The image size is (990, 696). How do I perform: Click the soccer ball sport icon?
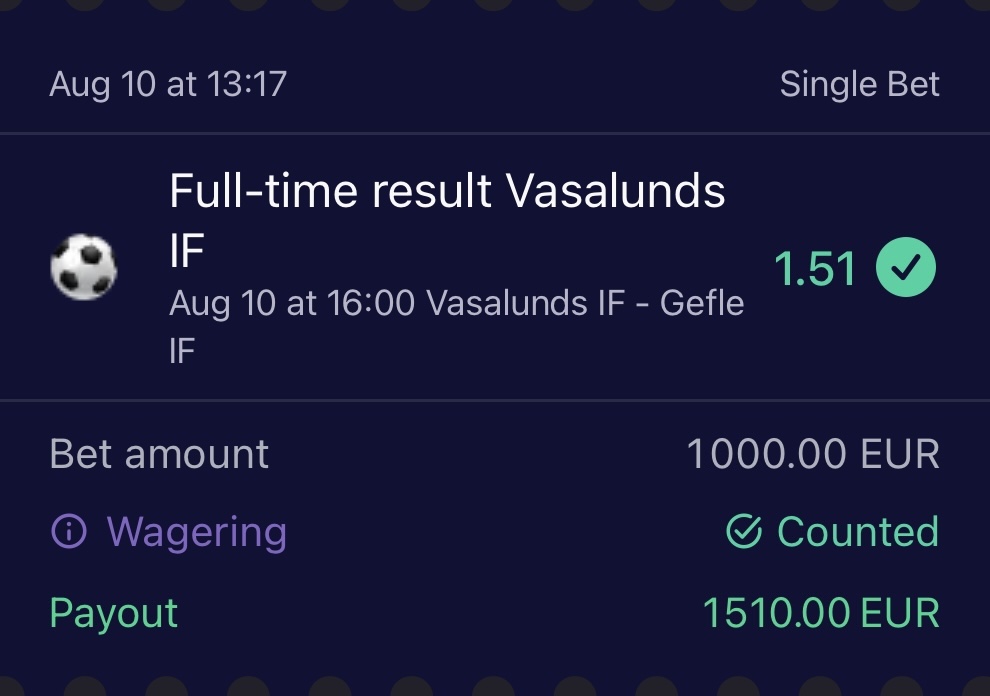point(84,269)
